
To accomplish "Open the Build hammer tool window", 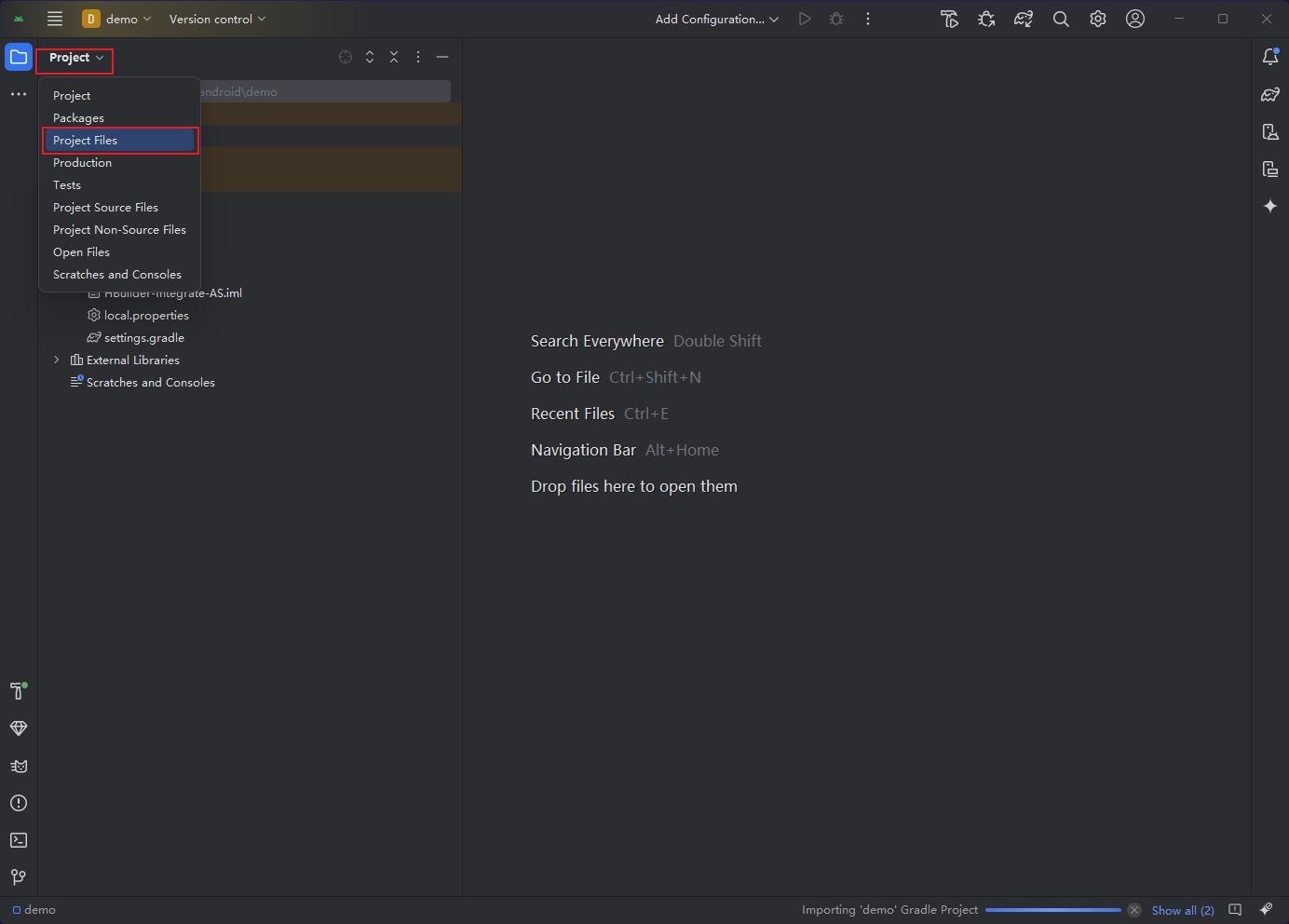I will (x=19, y=691).
